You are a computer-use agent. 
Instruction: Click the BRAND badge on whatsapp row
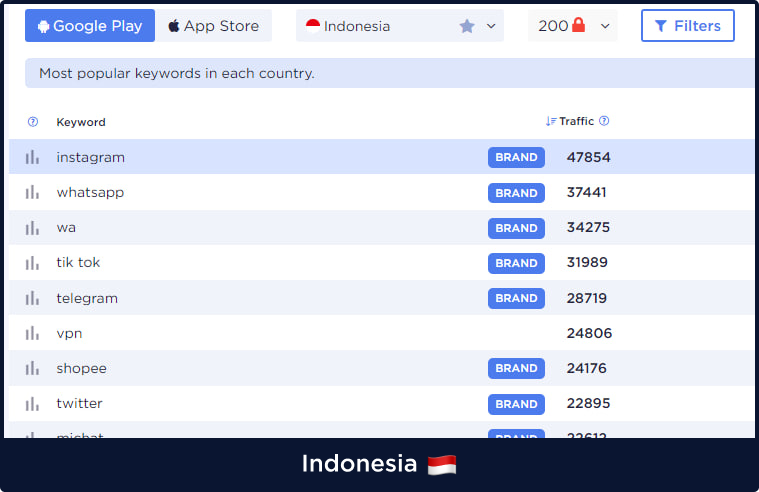click(516, 193)
